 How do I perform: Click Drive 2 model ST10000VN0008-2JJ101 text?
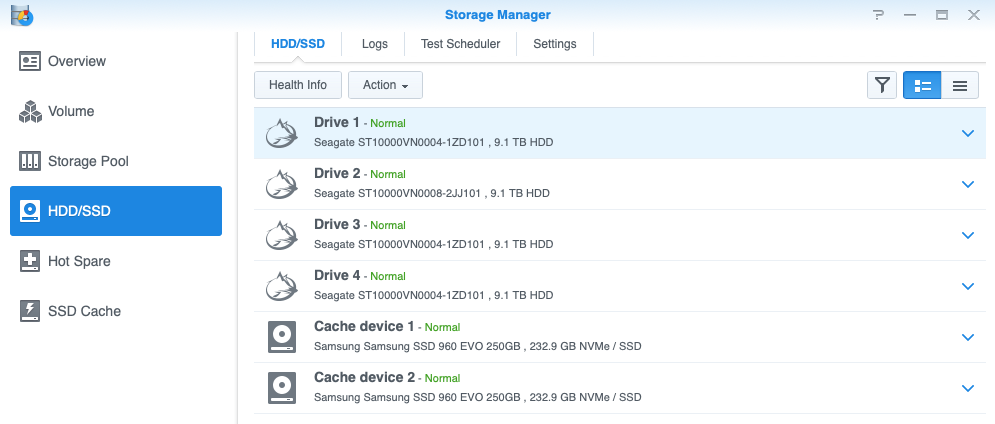[x=419, y=193]
